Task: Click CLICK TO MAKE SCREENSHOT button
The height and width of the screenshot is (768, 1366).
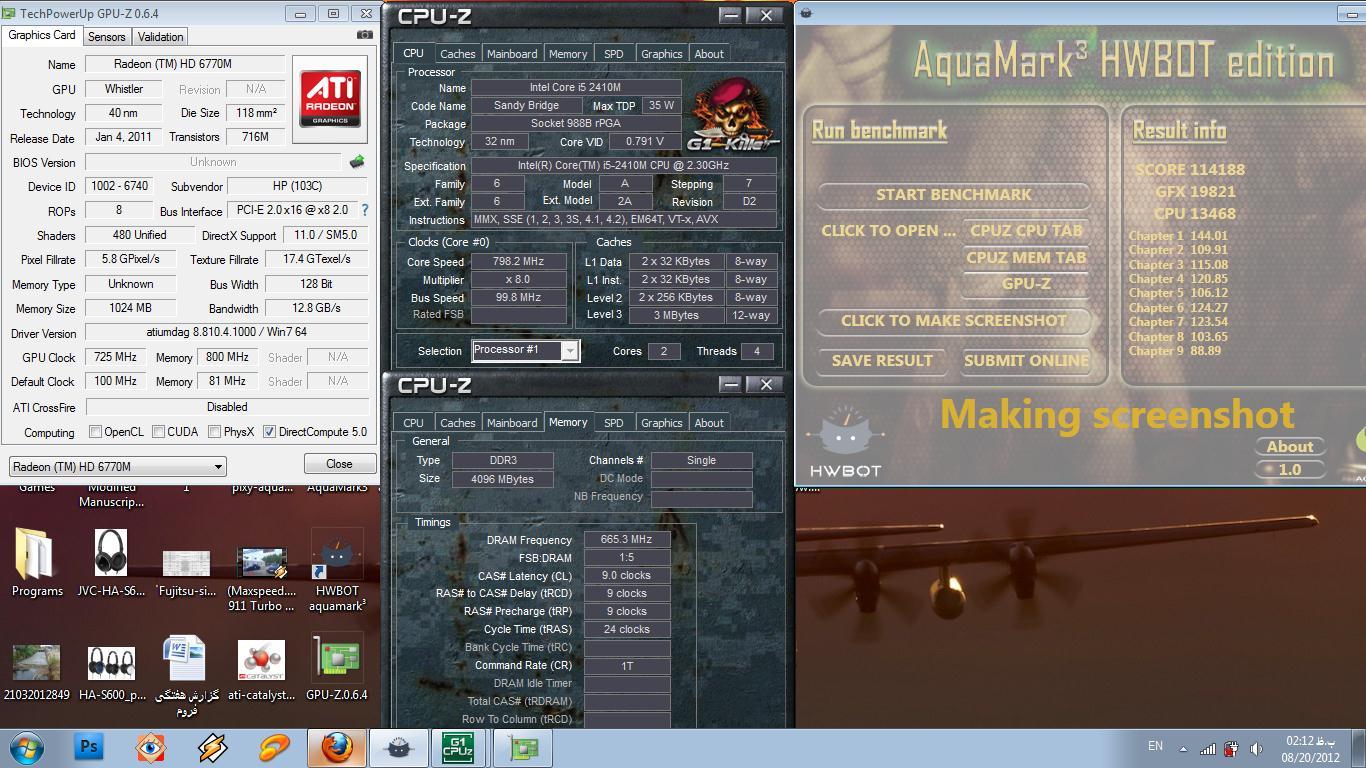Action: (954, 321)
